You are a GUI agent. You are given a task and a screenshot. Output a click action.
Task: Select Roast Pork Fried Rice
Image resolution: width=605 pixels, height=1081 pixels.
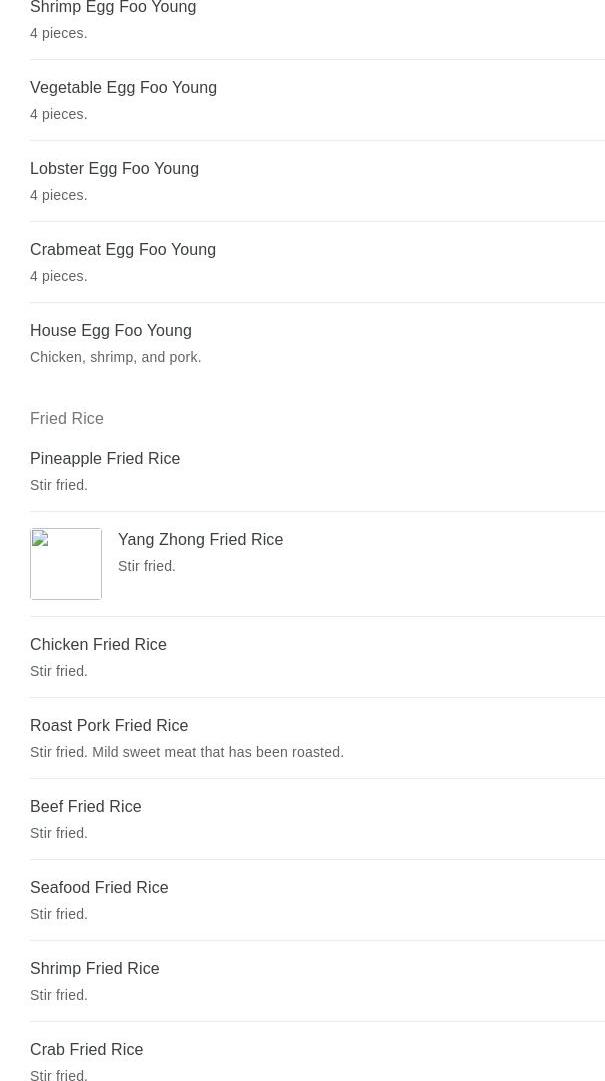(x=109, y=725)
